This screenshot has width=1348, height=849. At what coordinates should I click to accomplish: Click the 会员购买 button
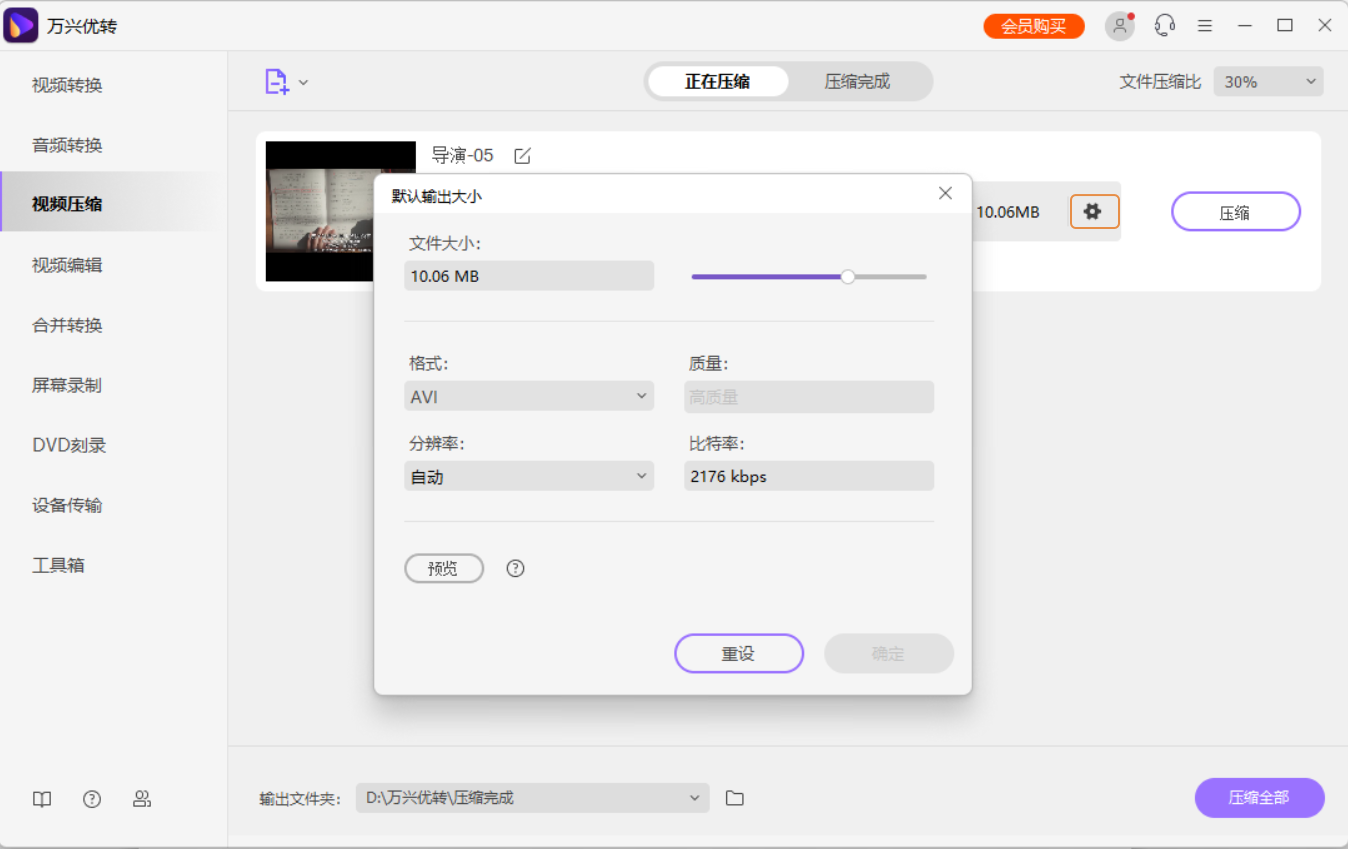pos(1033,25)
